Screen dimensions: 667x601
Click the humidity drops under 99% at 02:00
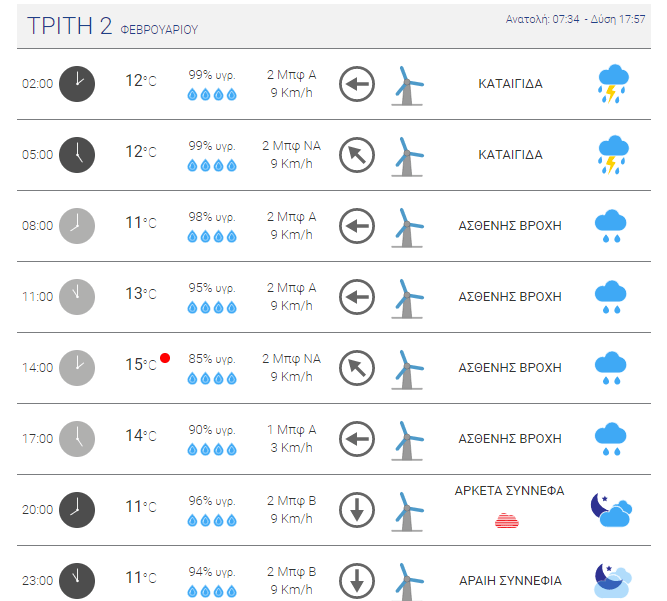pyautogui.click(x=212, y=94)
